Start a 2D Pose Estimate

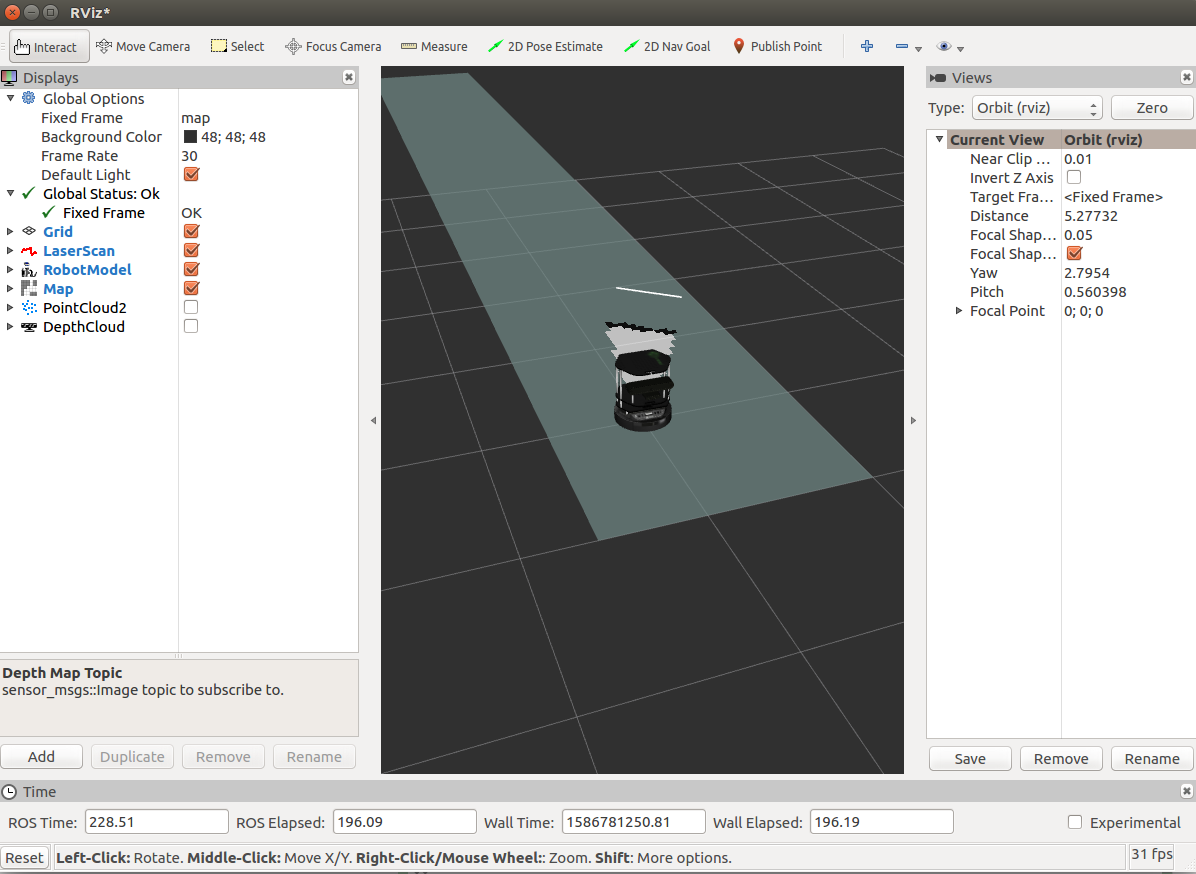(x=545, y=46)
